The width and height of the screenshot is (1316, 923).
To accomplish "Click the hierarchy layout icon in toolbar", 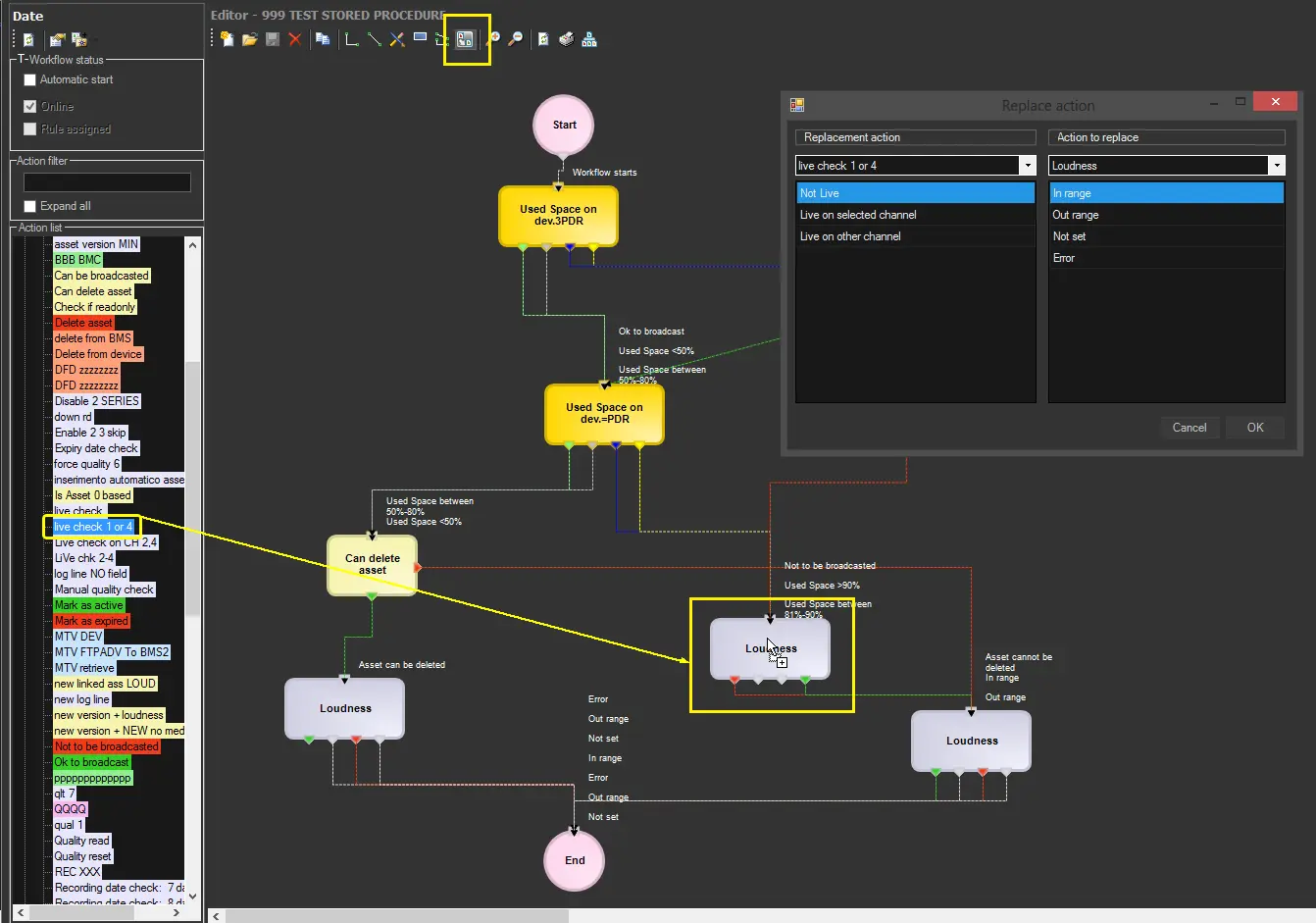I will [589, 39].
